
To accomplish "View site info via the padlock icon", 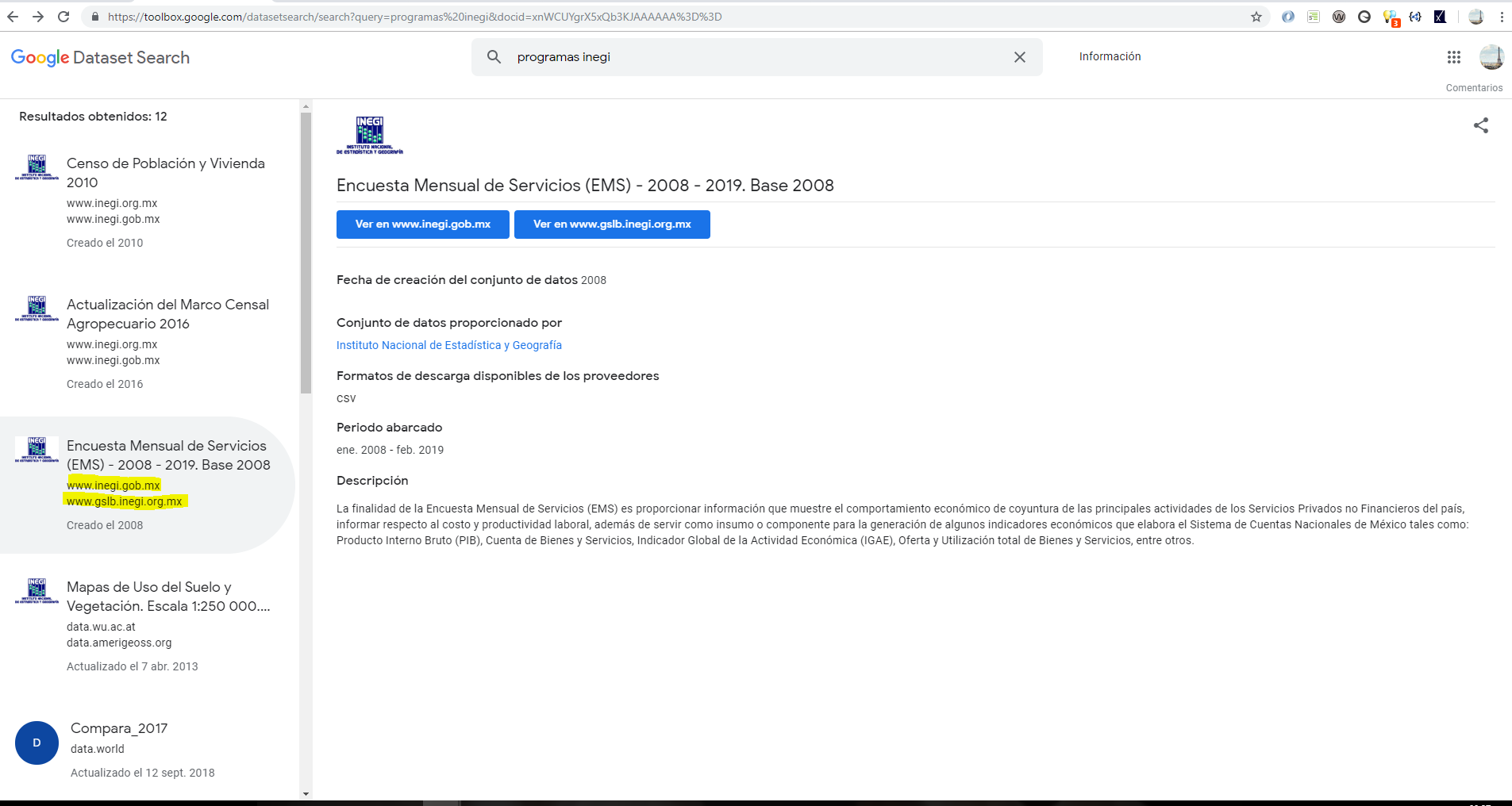I will (x=95, y=17).
